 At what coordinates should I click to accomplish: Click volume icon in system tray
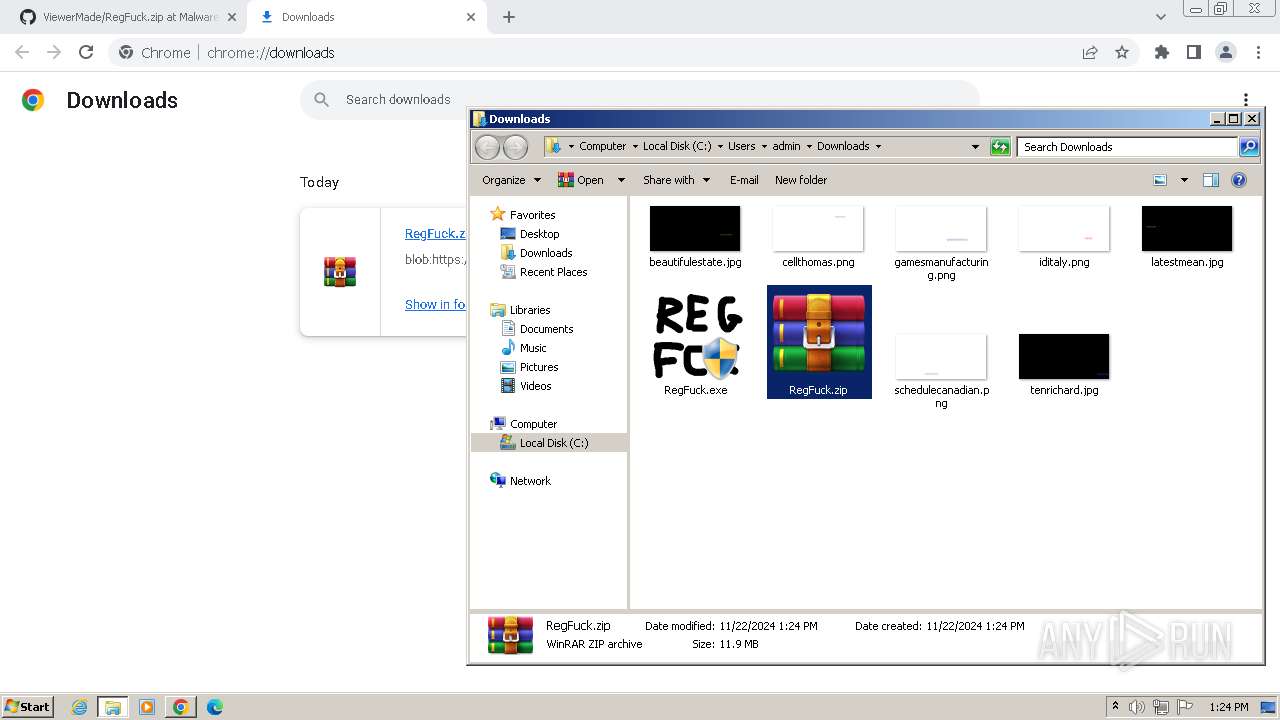(x=1137, y=707)
